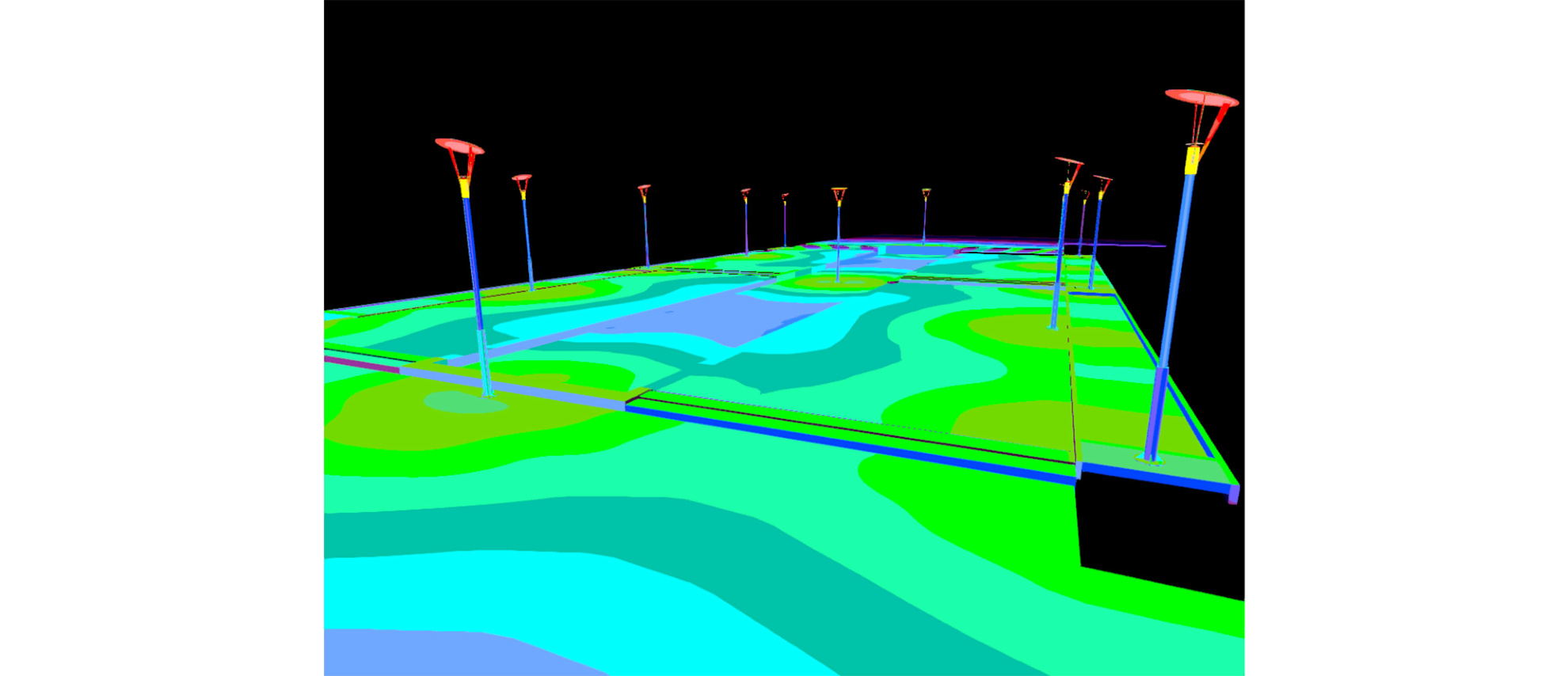This screenshot has height=676, width=1568.
Task: Select the center lamp head with the orange top
Action: (839, 192)
